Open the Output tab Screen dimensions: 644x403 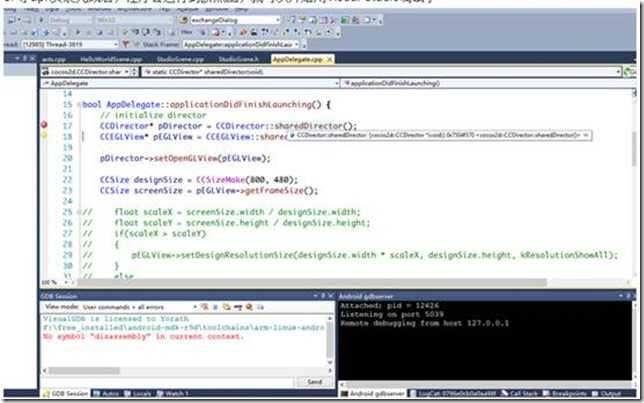coord(607,394)
